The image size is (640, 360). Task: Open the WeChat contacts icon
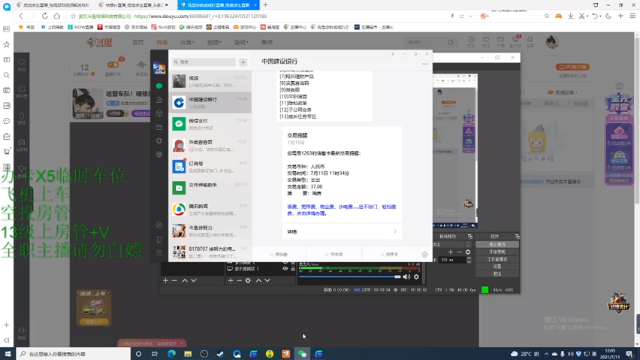click(x=159, y=100)
